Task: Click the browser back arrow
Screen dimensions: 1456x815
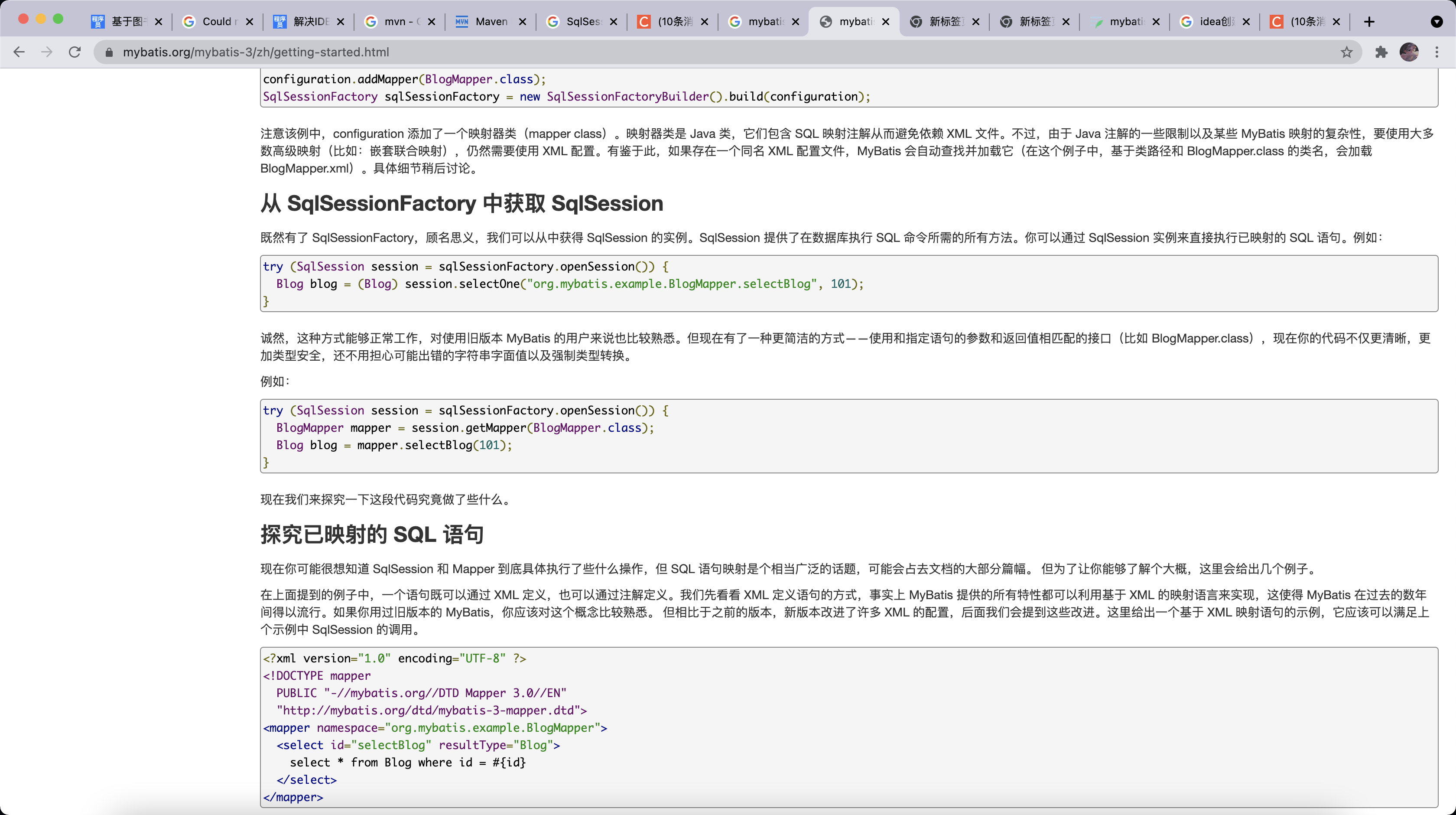Action: [19, 52]
